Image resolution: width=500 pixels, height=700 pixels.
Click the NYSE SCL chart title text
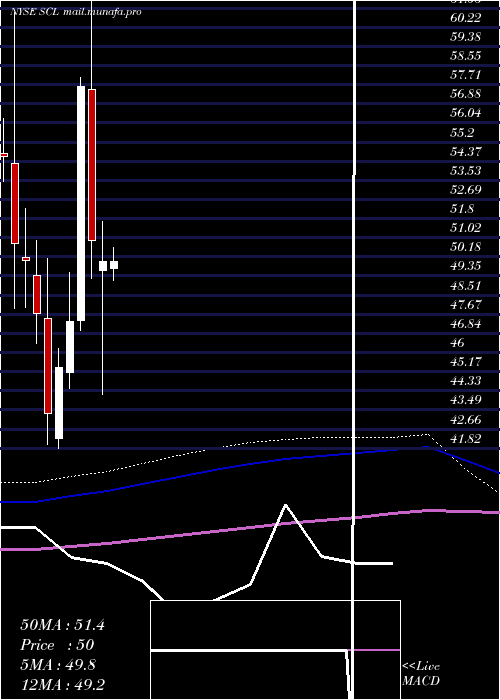pos(34,12)
